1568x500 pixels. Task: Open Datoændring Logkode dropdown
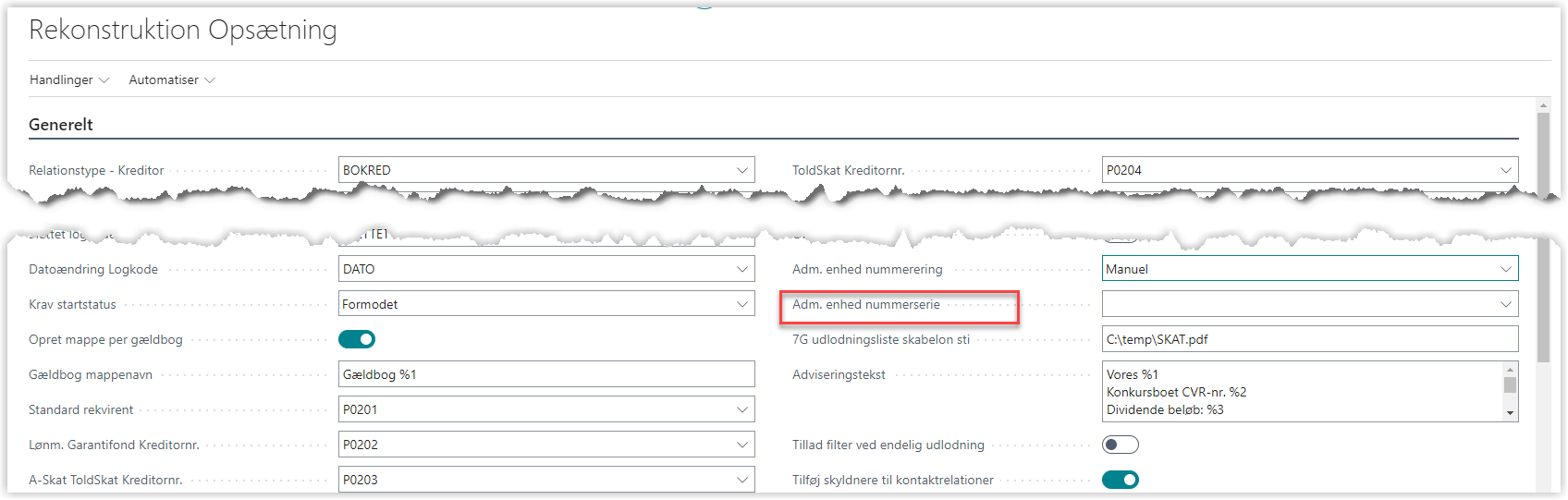(741, 269)
